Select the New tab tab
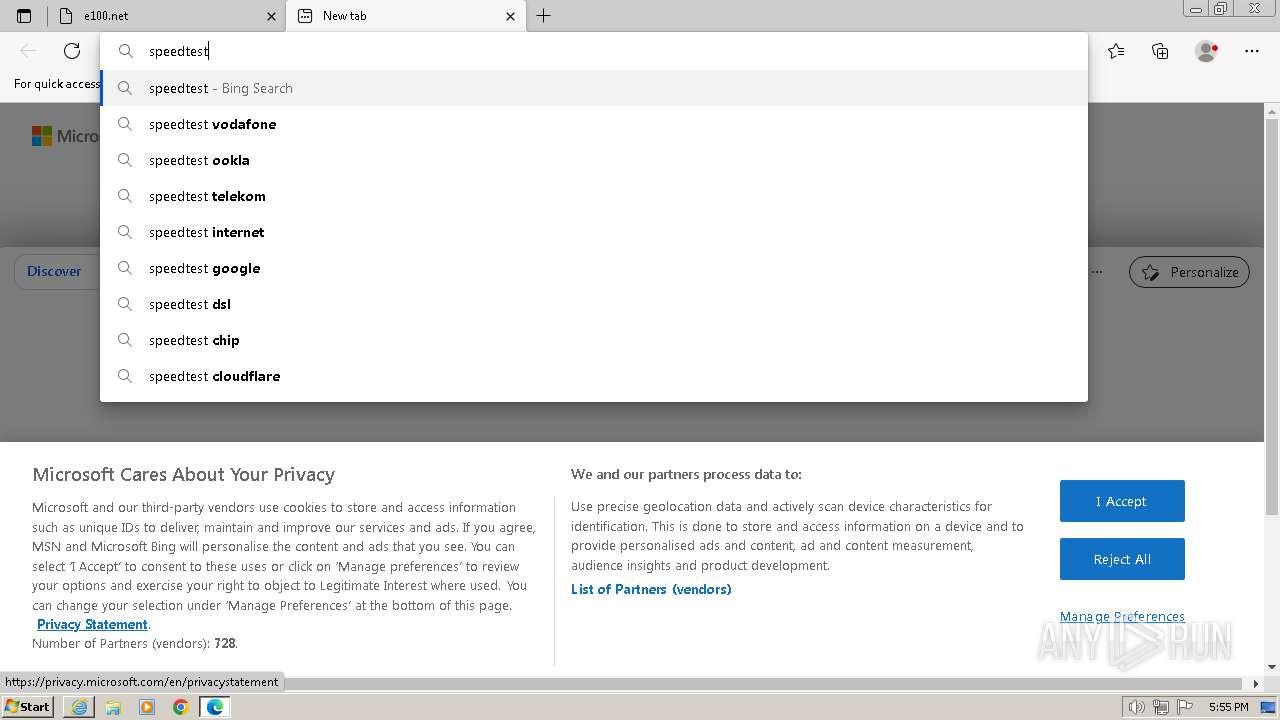Image resolution: width=1280 pixels, height=720 pixels. pos(405,16)
